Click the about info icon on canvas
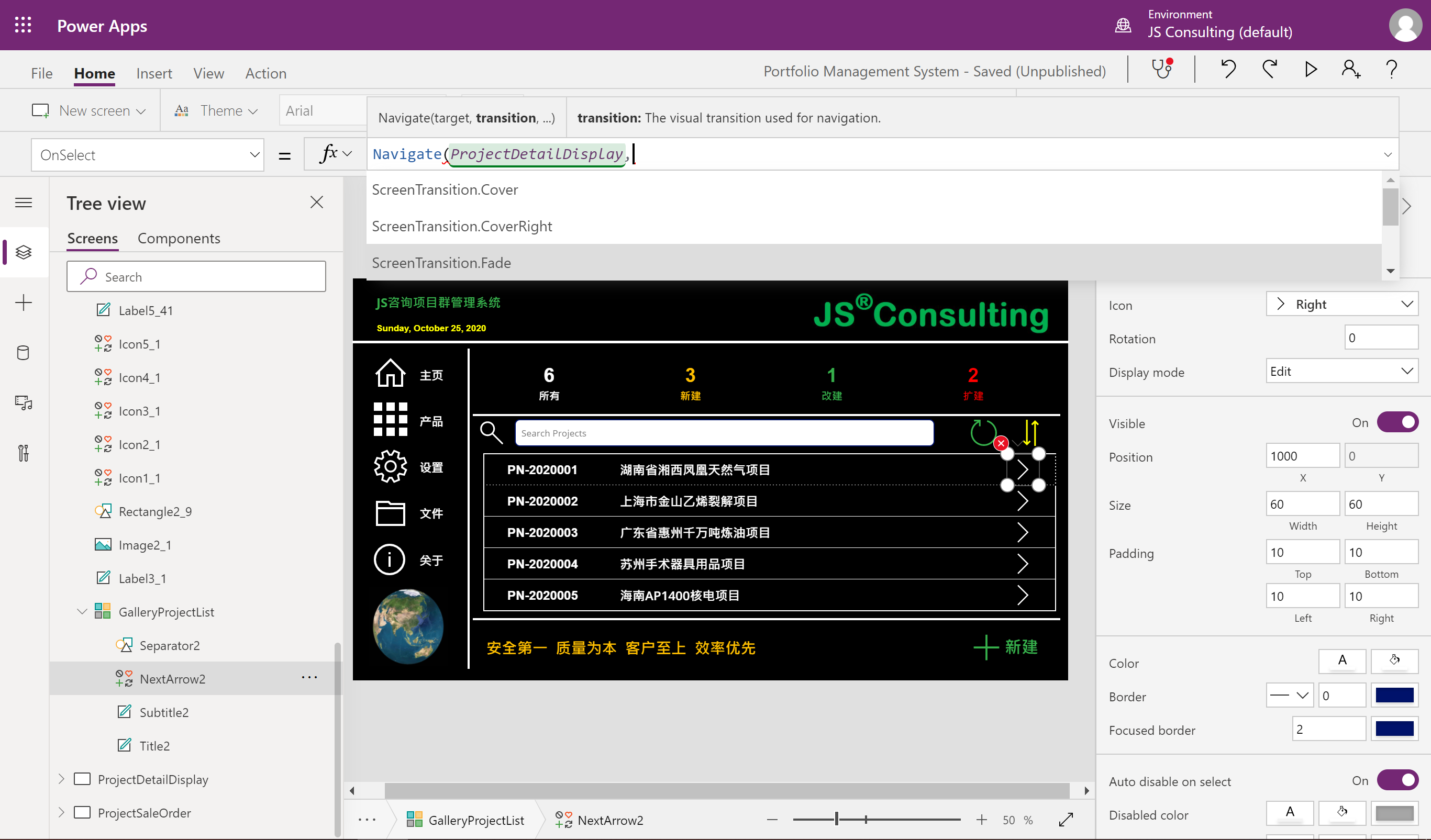 tap(390, 559)
